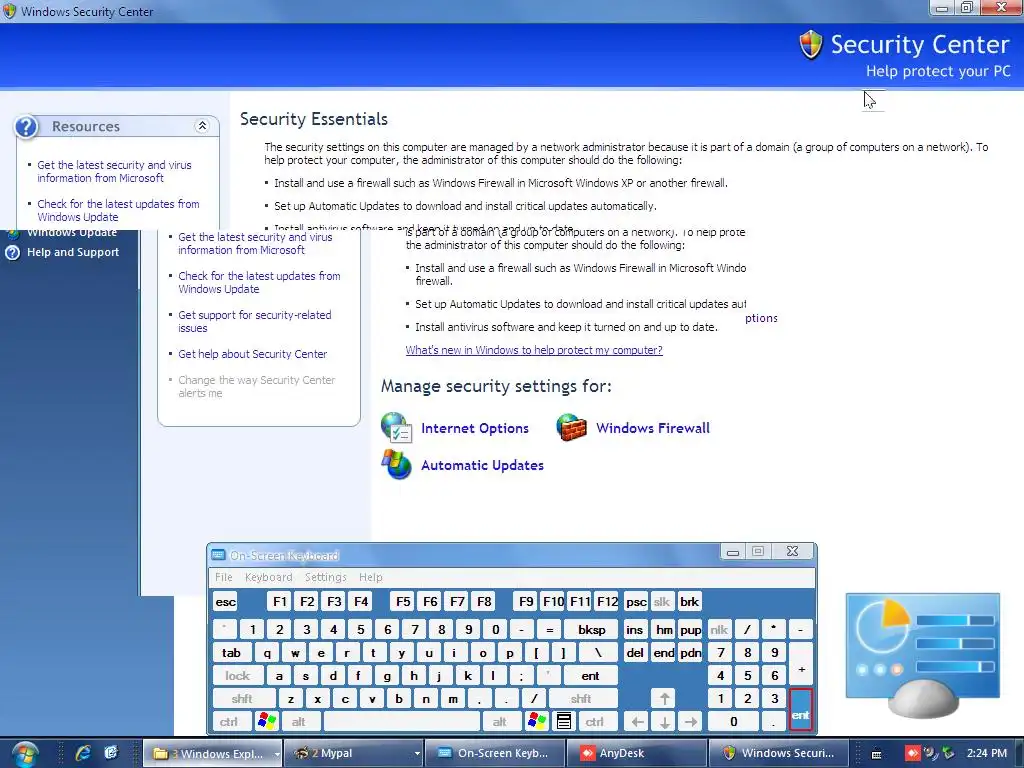This screenshot has width=1024, height=768.
Task: Click the control panel monitor thumbnail
Action: (x=923, y=654)
